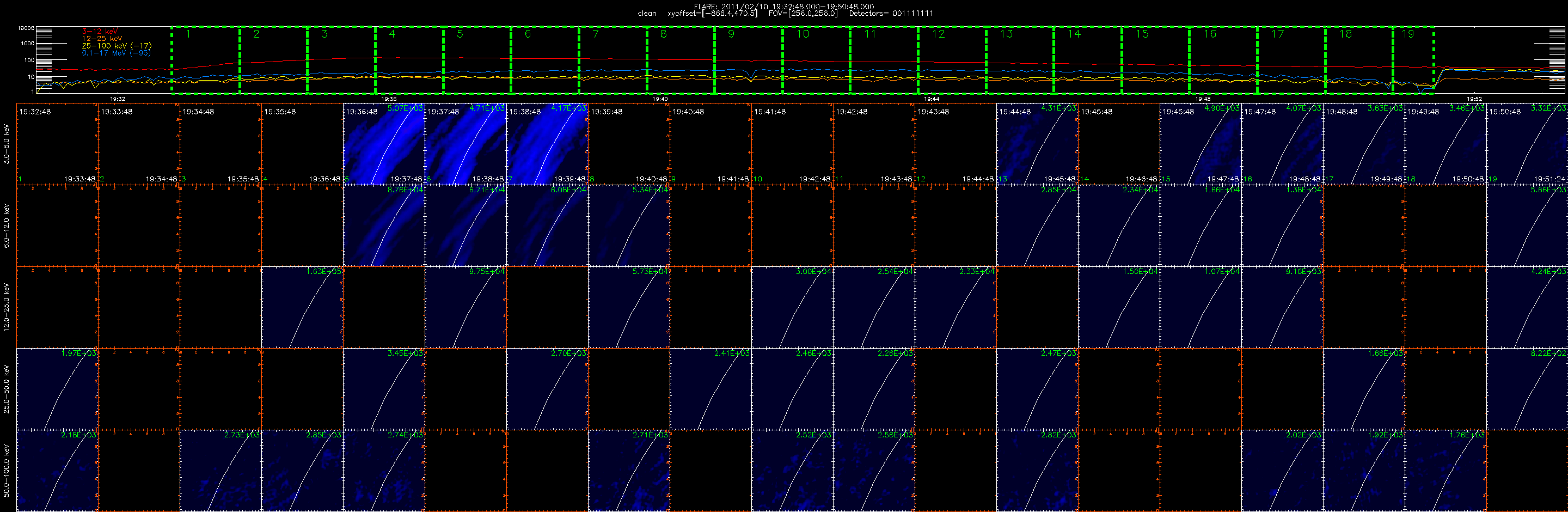Open the image panel with peak 5.34E+04

click(629, 225)
